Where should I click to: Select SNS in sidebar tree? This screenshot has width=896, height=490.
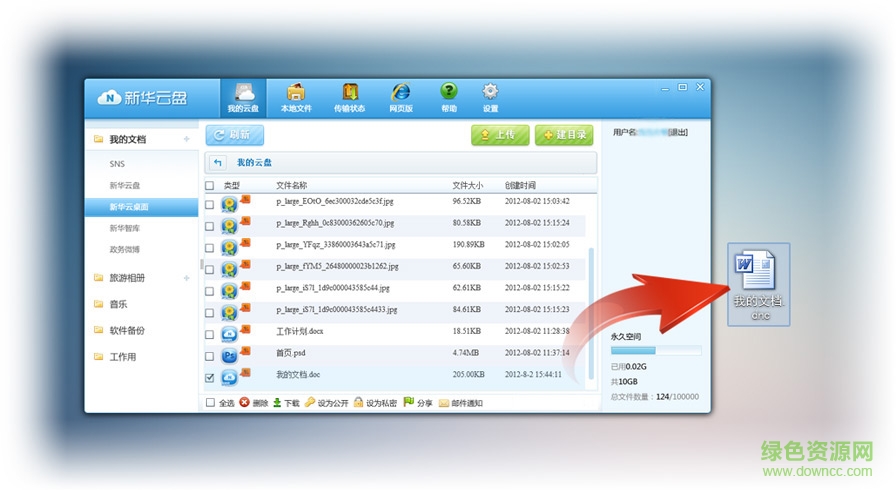[x=117, y=164]
